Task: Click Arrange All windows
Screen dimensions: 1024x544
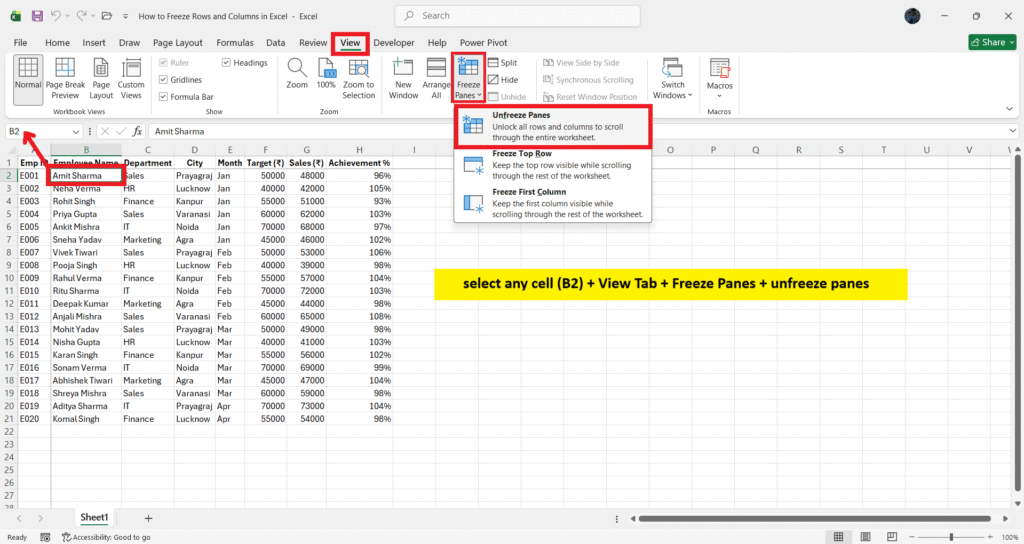Action: [x=436, y=78]
